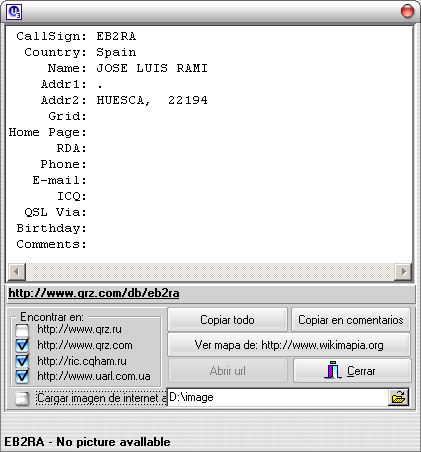Click the Phone: label
The image size is (421, 452).
64,164
